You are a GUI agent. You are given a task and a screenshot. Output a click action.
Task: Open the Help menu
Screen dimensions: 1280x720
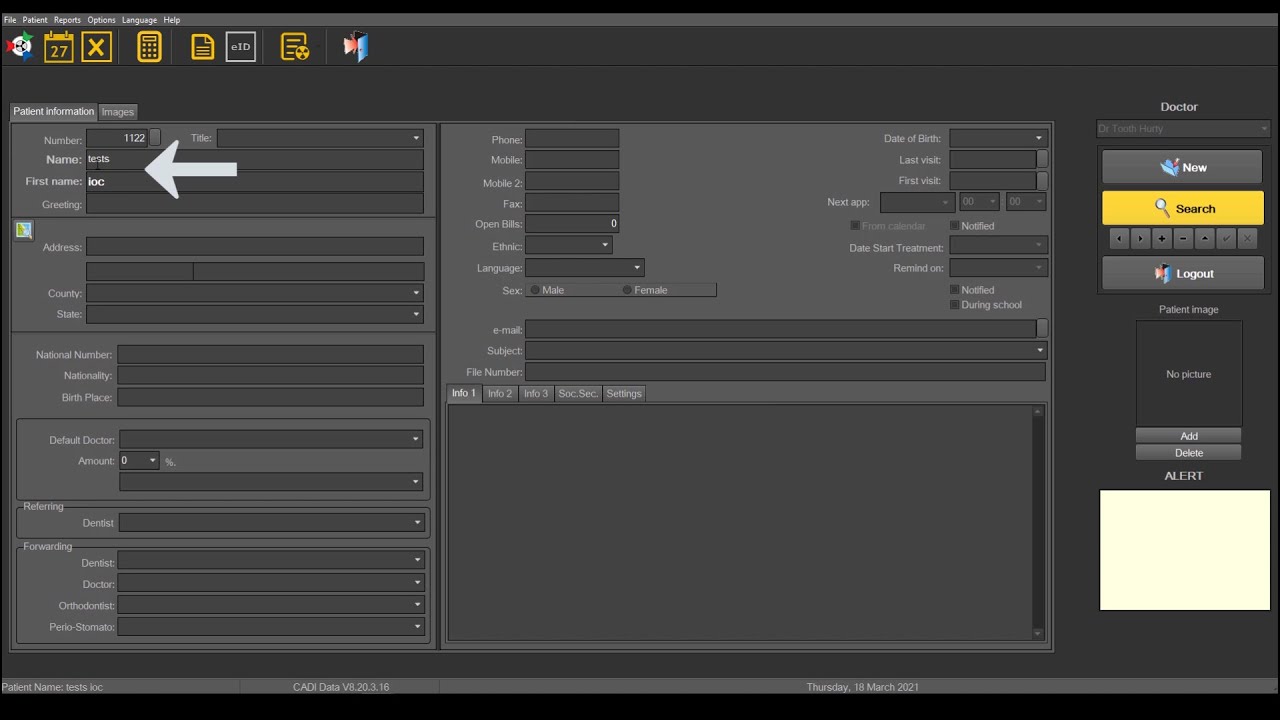click(x=172, y=20)
